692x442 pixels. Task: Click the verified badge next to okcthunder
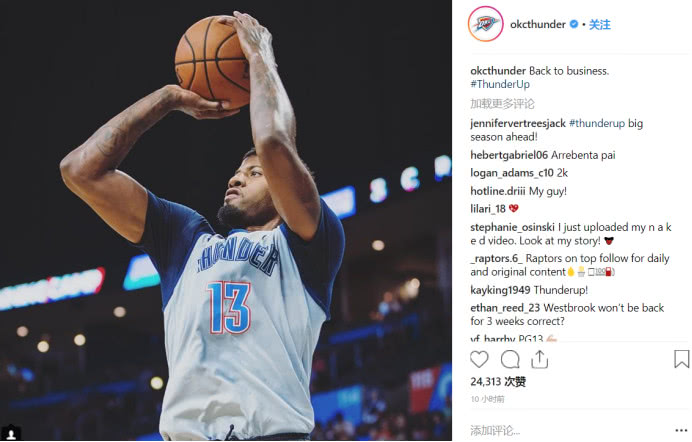tap(574, 24)
